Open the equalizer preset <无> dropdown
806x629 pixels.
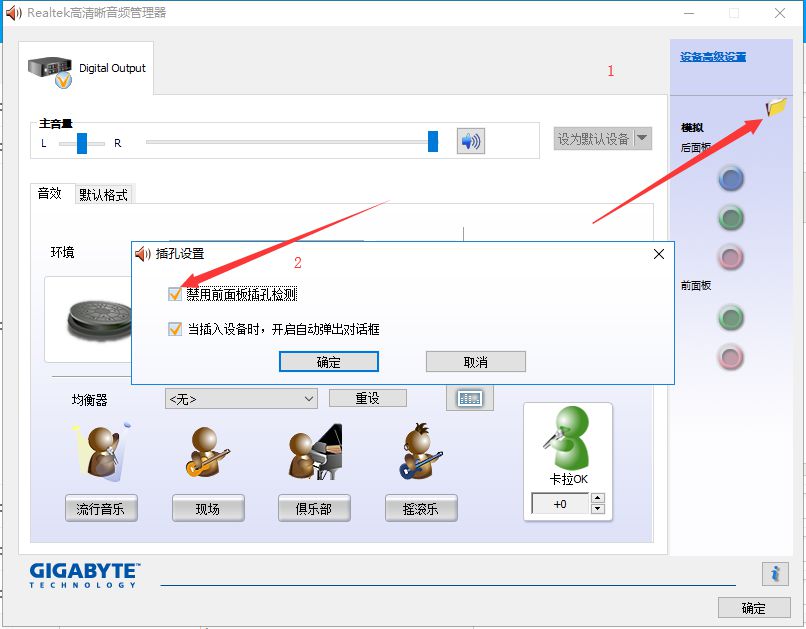[241, 399]
